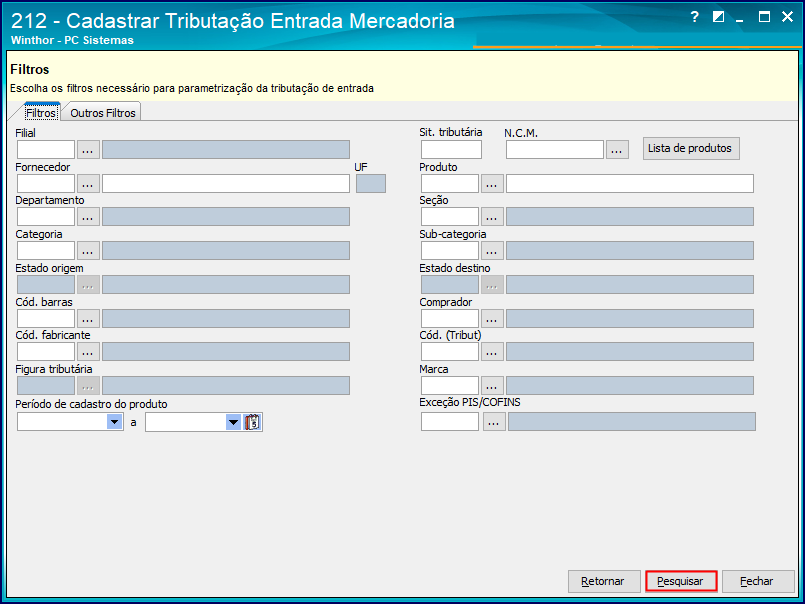Expand the end date dropdown of período
This screenshot has width=805, height=604.
[x=234, y=422]
